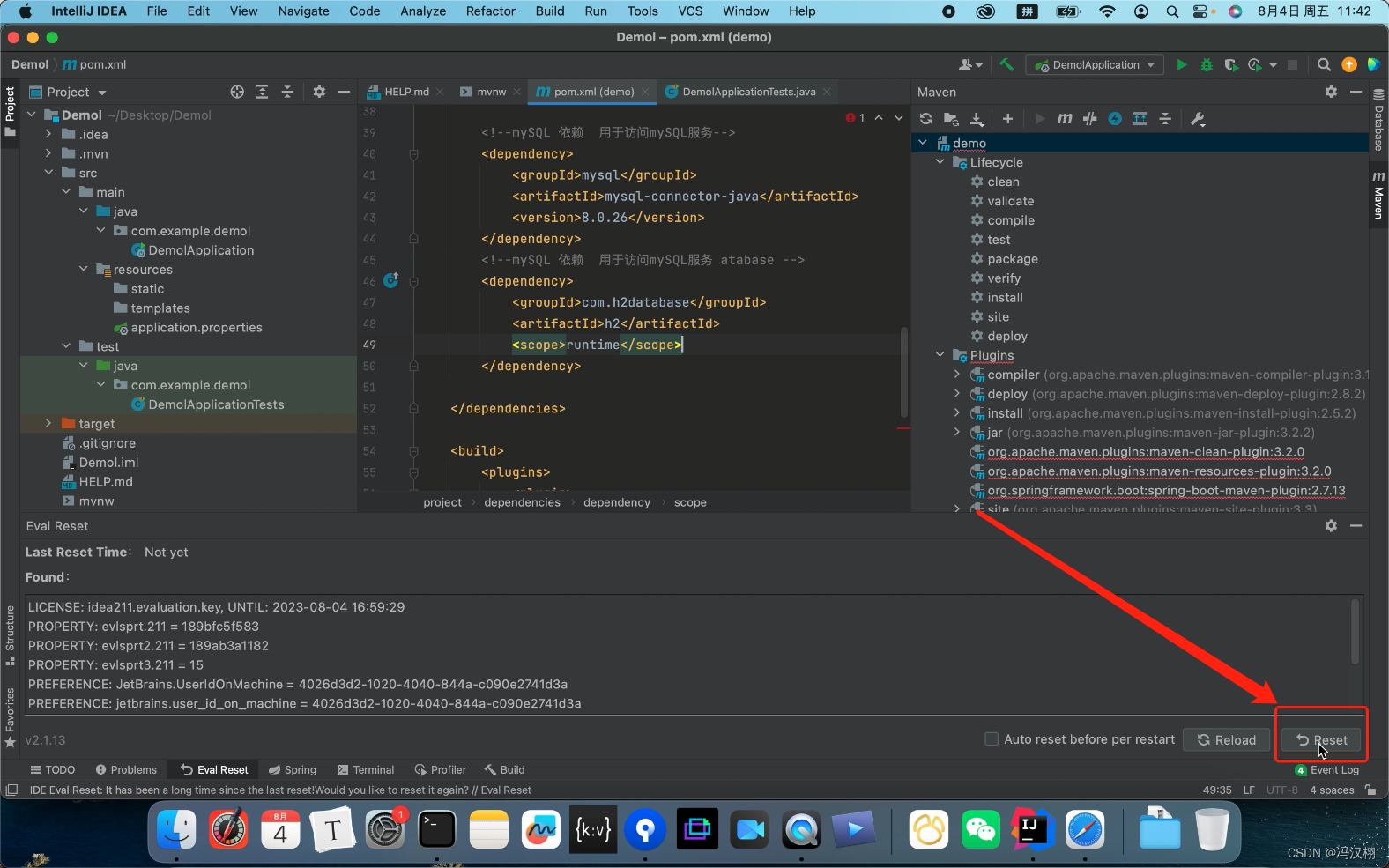Click the Reset button in Eval Reset

[1321, 740]
